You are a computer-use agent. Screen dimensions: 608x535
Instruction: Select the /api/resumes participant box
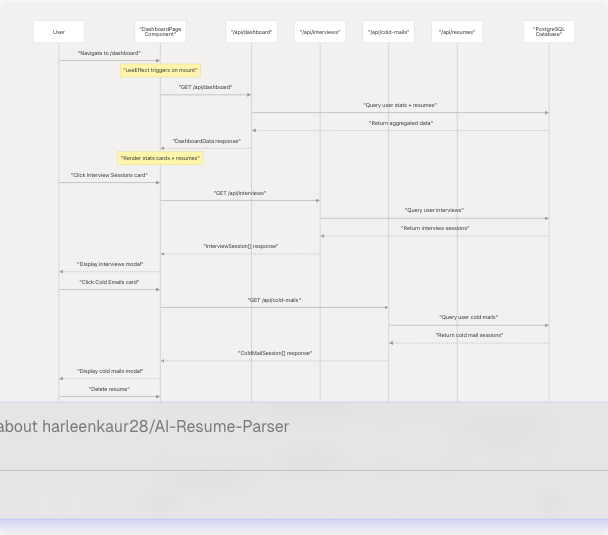[457, 32]
